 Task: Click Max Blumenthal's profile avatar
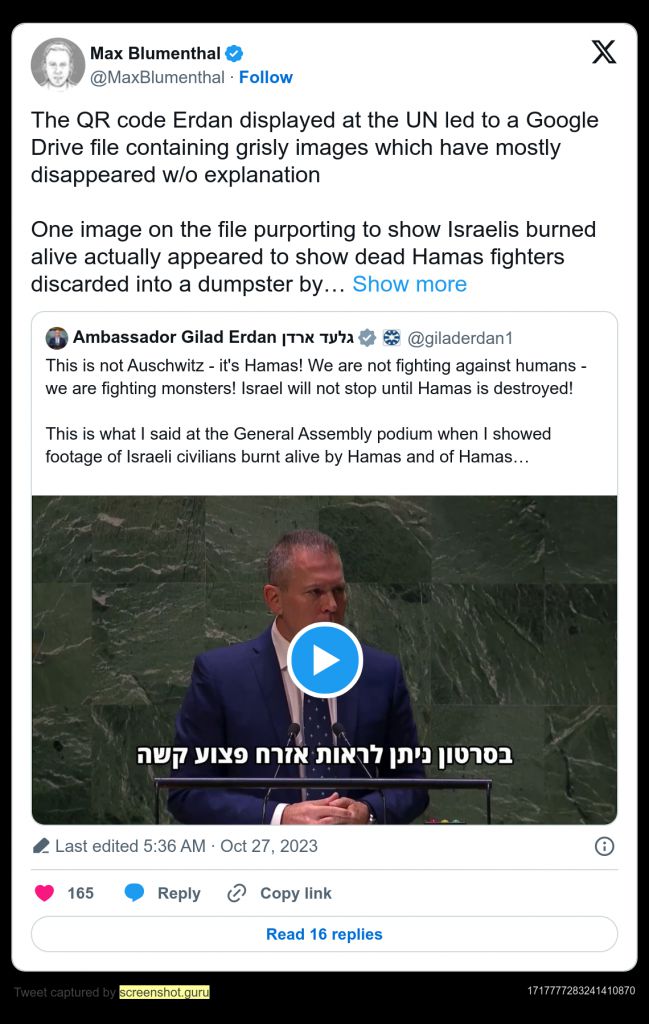[x=57, y=65]
